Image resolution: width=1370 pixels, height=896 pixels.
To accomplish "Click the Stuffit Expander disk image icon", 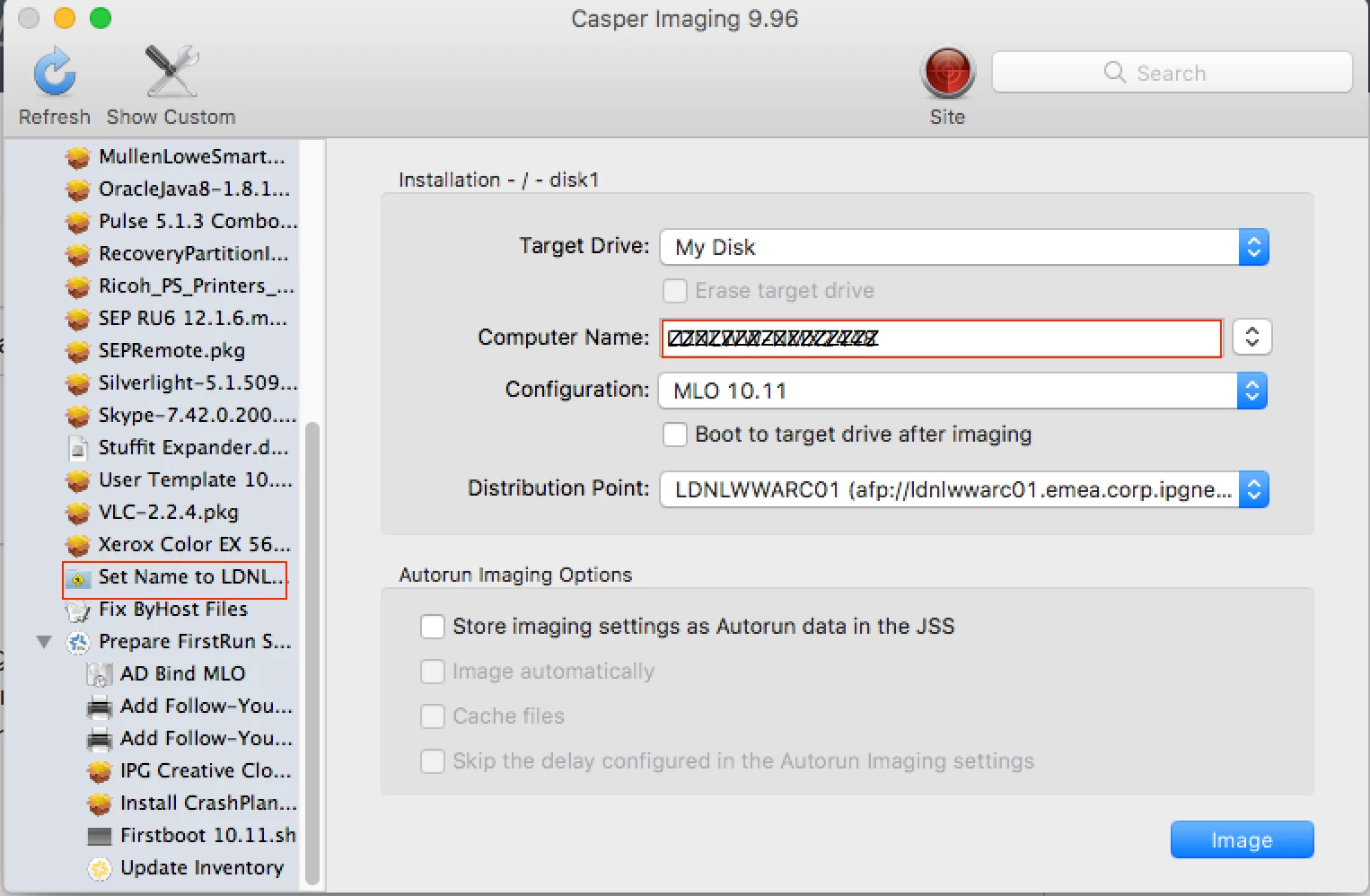I will pyautogui.click(x=78, y=448).
